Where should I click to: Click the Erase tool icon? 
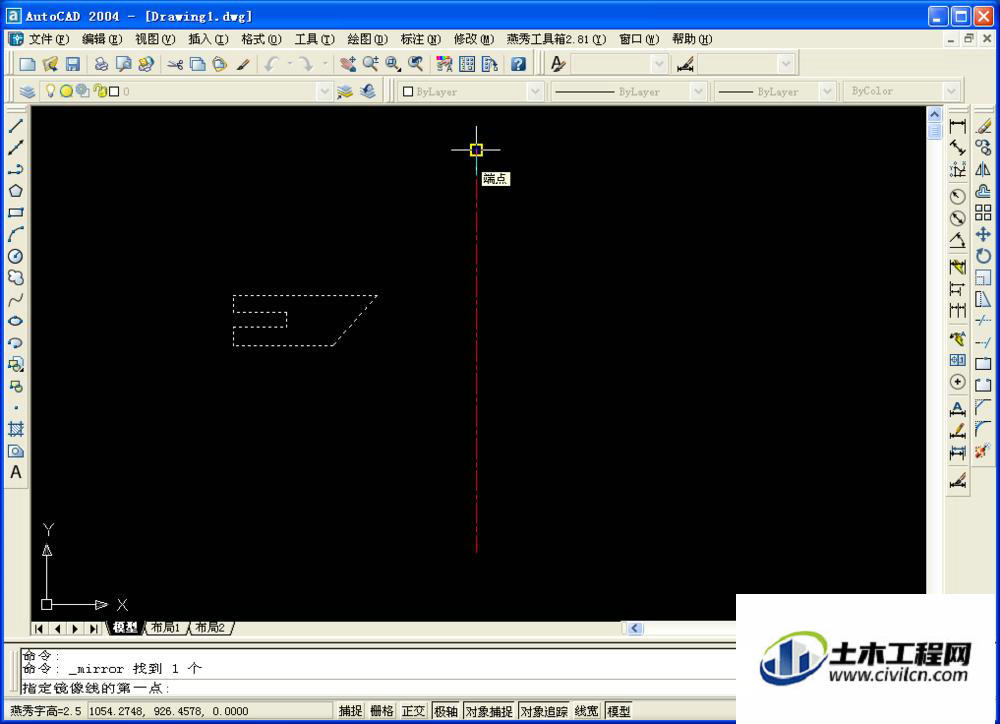tap(983, 126)
